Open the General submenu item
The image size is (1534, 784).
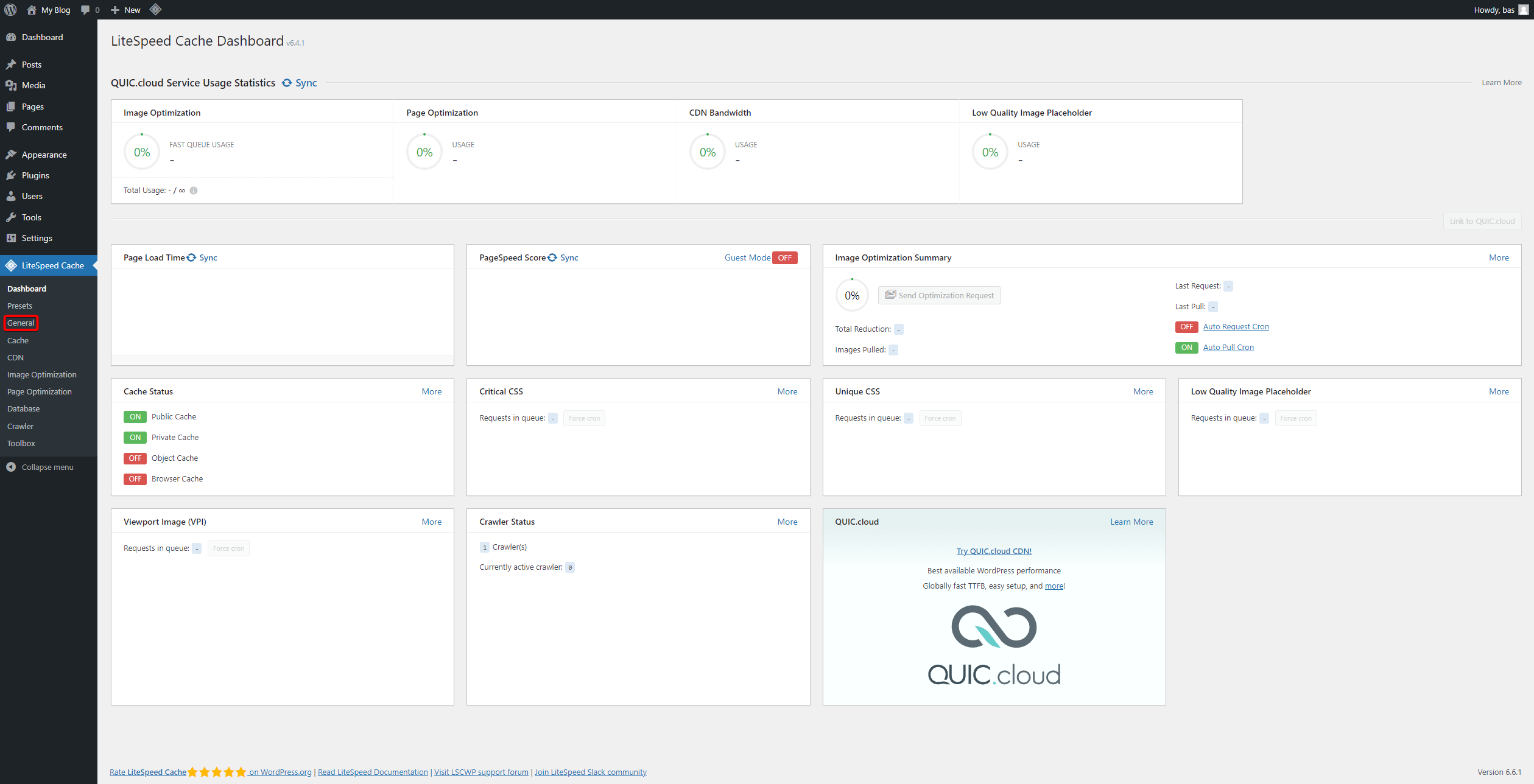[x=21, y=323]
